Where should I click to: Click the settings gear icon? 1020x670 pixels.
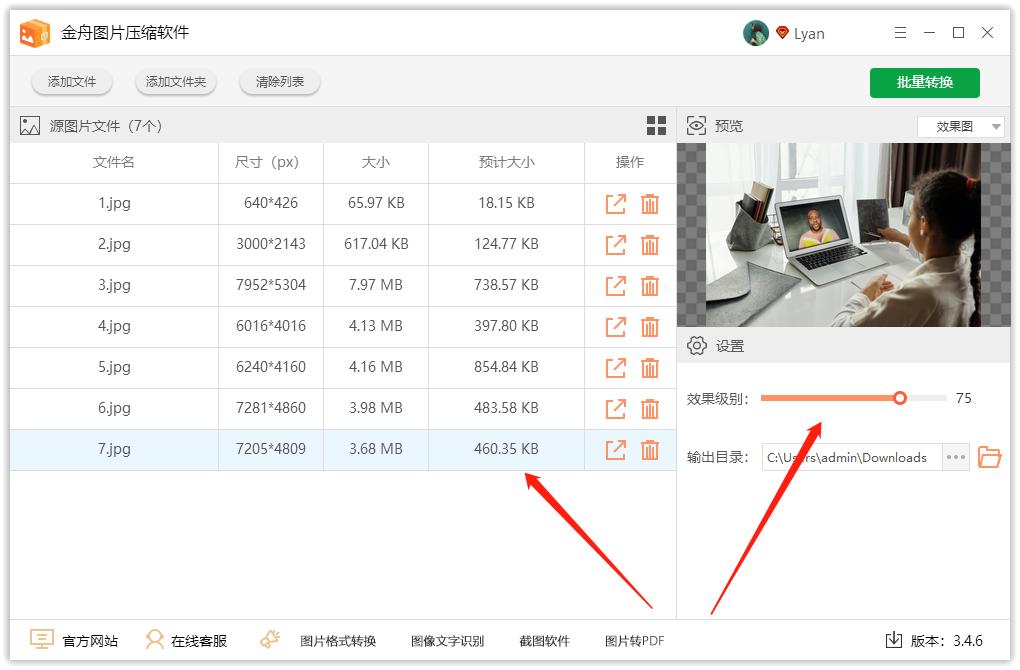coord(696,344)
